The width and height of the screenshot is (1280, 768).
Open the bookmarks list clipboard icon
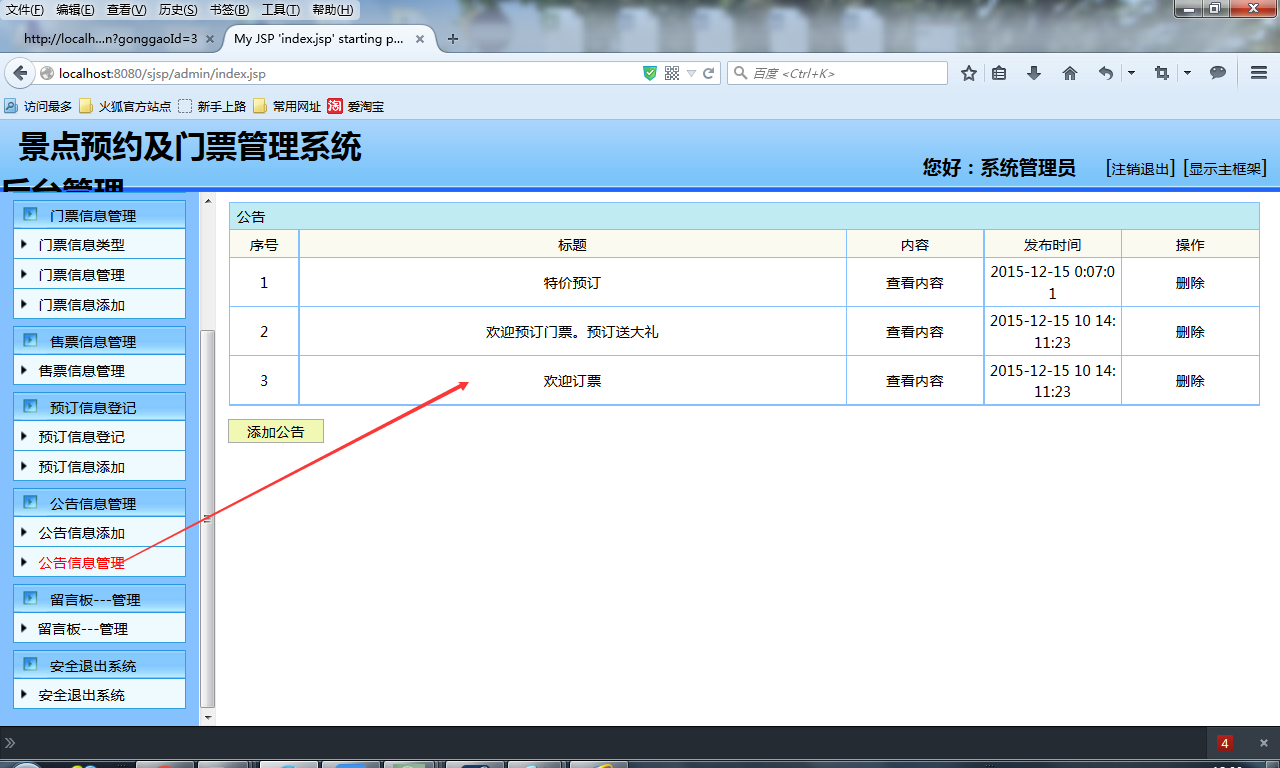(999, 73)
